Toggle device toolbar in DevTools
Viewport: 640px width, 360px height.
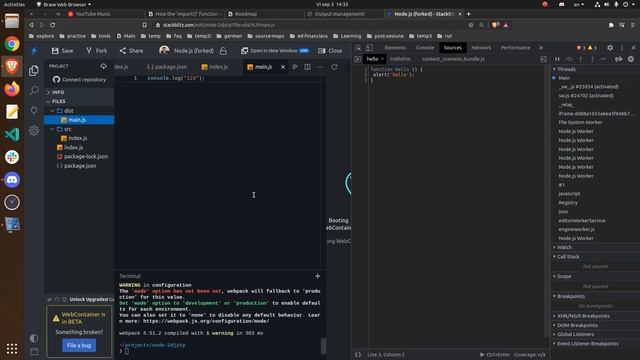click(369, 48)
